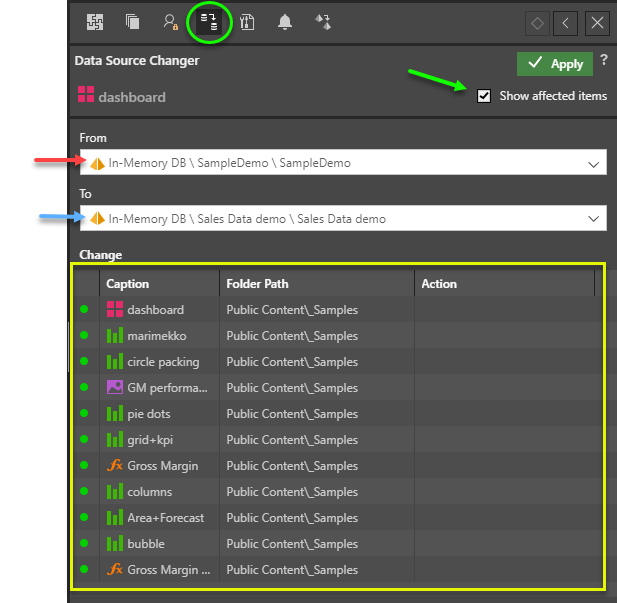Select the Gross Margin formula row
The image size is (617, 603).
tap(162, 466)
